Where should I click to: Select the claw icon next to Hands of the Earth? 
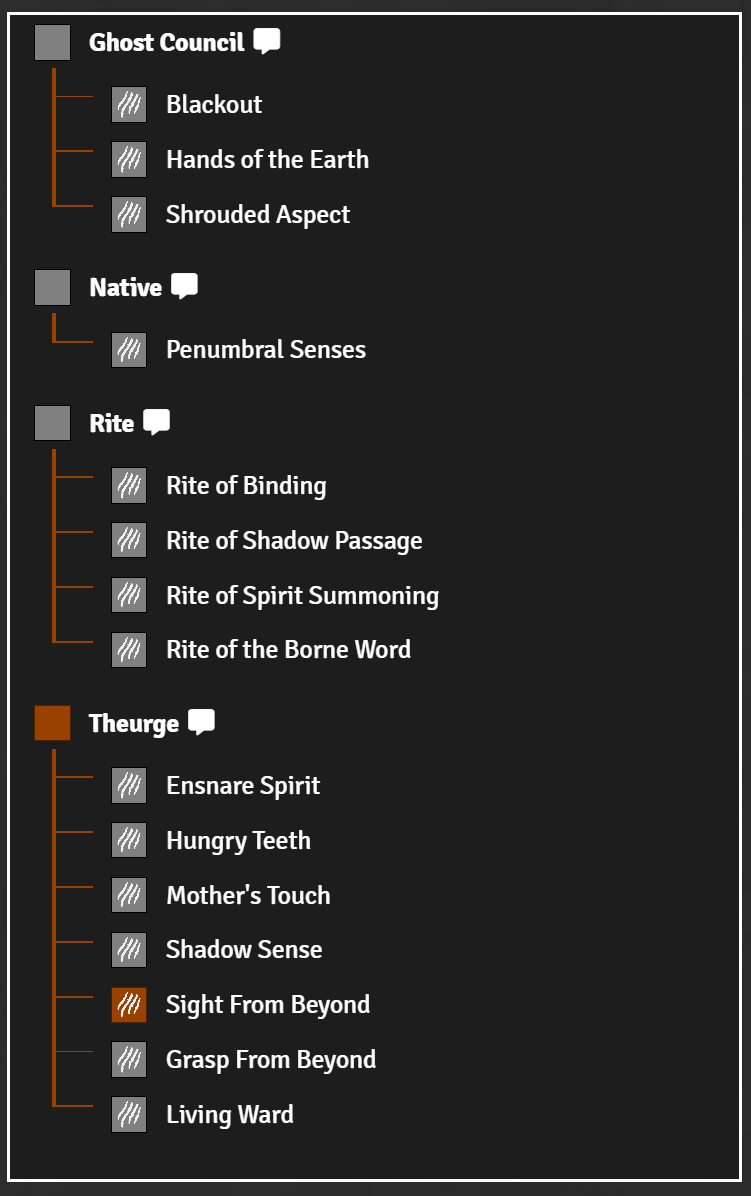click(x=129, y=160)
